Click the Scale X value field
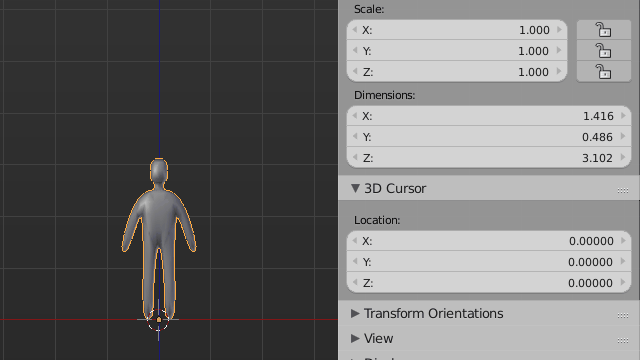This screenshot has height=360, width=640. coord(457,30)
